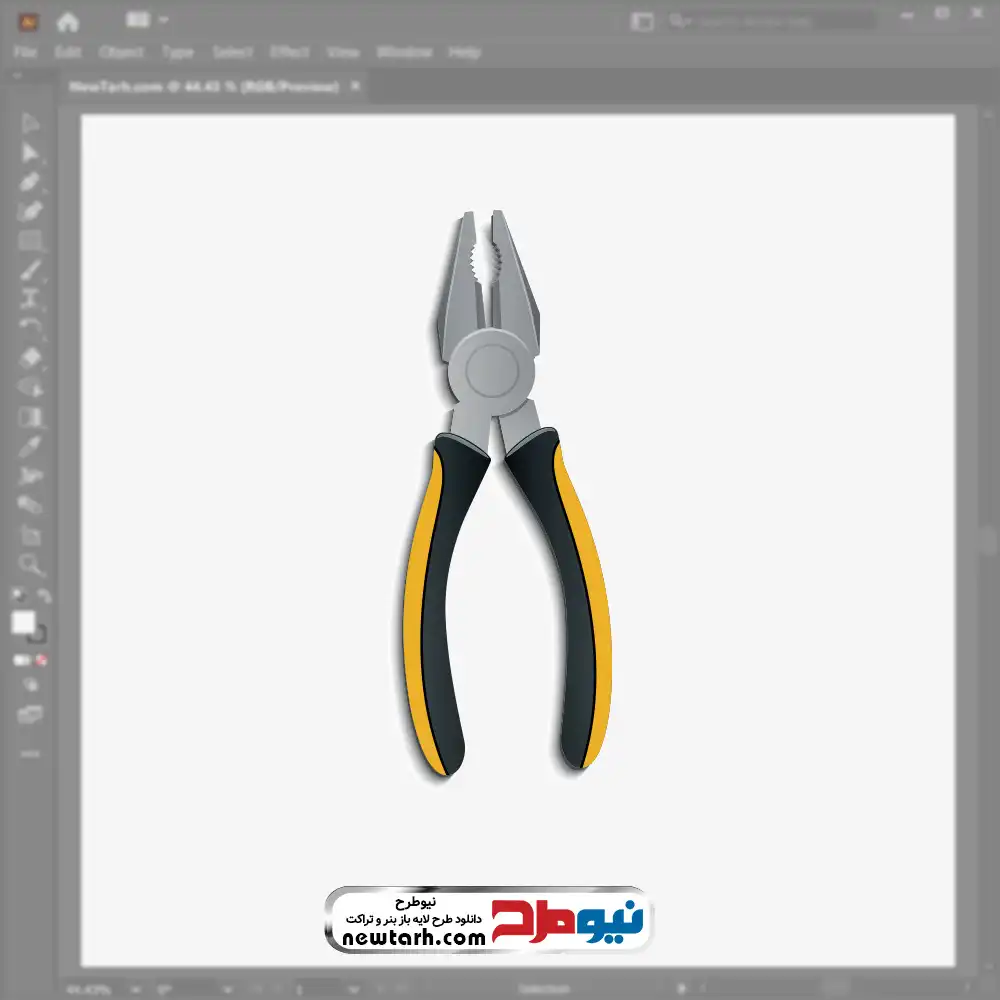Select the Eraser tool
This screenshot has height=1000, width=1000.
click(x=30, y=357)
